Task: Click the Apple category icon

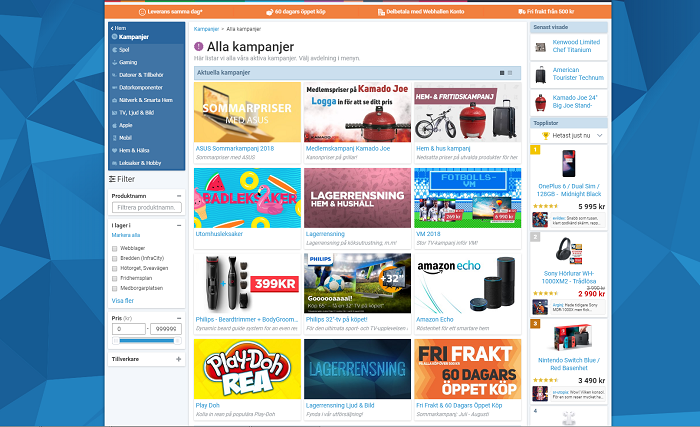Action: [x=113, y=127]
